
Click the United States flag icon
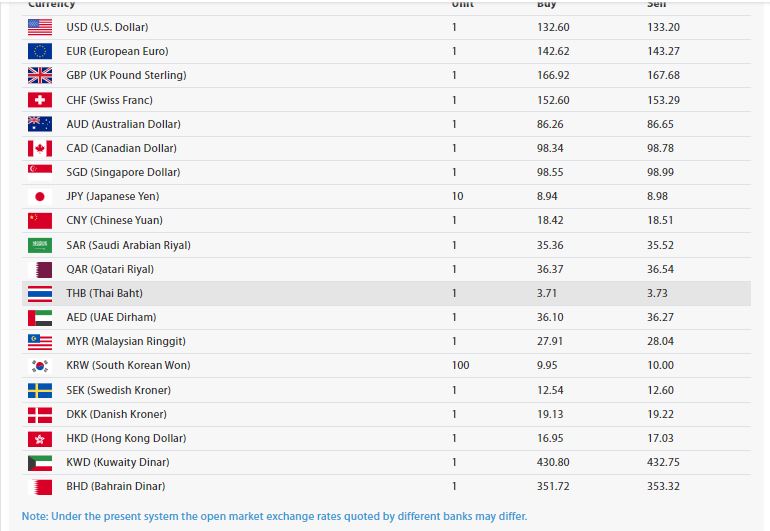[x=40, y=27]
